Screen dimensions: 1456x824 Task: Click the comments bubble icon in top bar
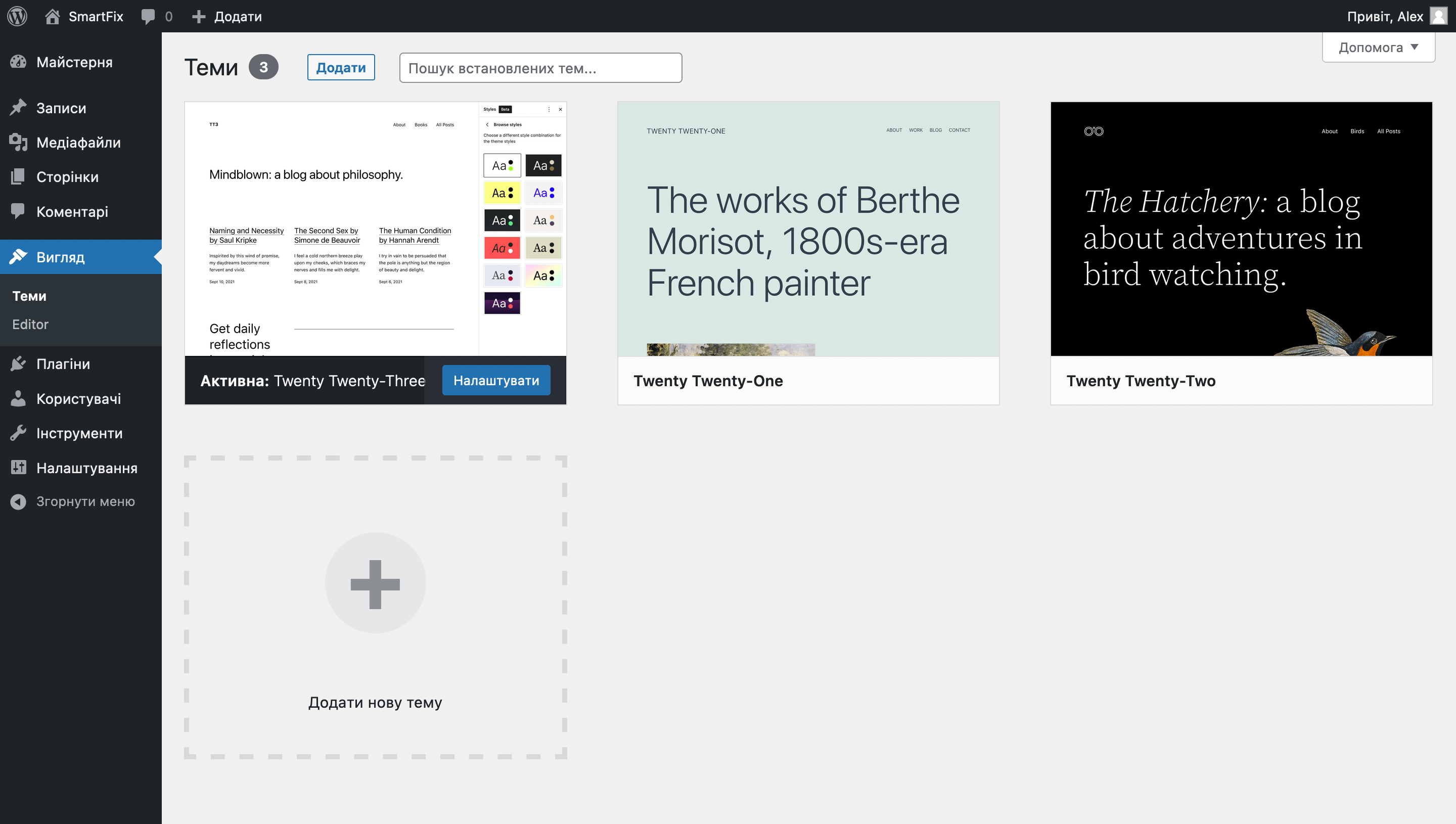point(148,16)
